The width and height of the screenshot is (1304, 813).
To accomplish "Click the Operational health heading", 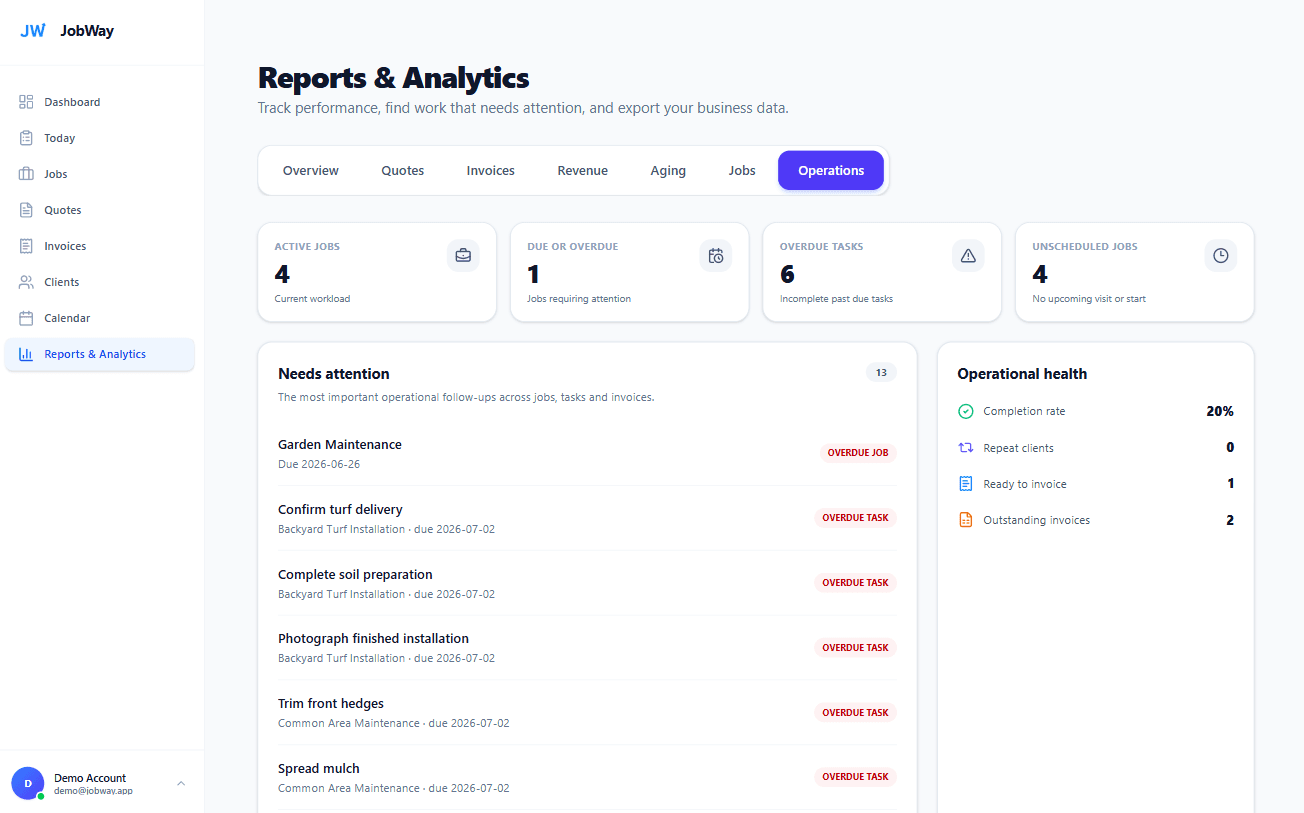I will tap(1022, 374).
